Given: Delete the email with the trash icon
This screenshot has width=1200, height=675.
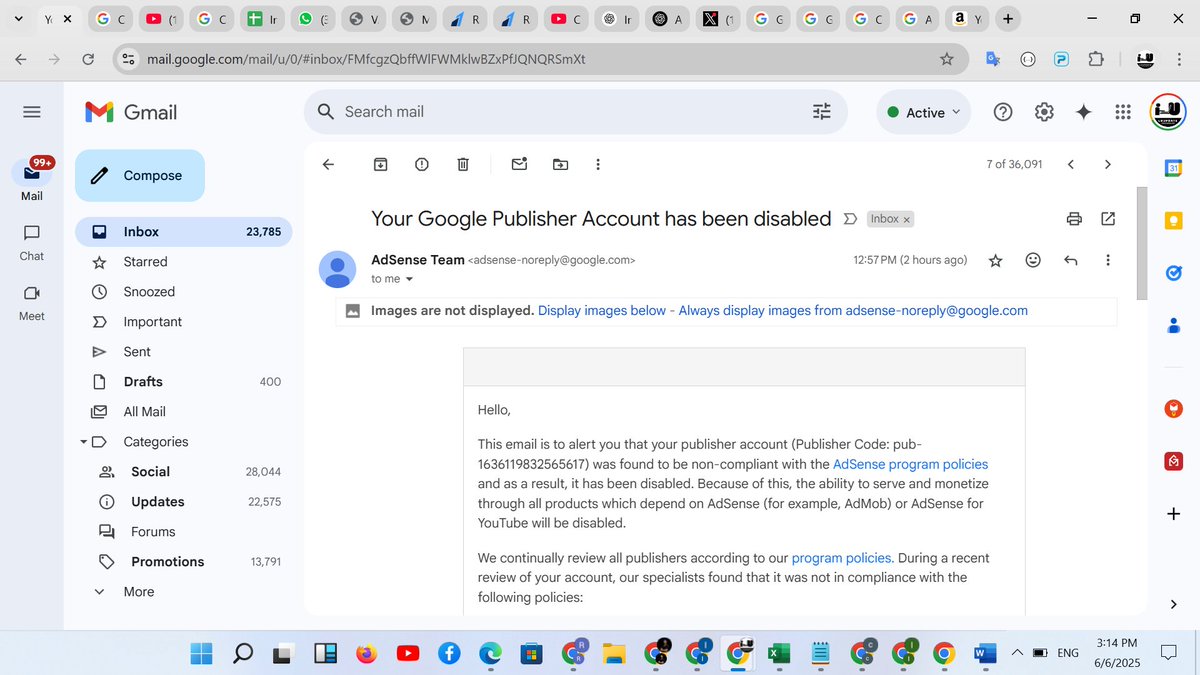Looking at the screenshot, I should coord(463,164).
